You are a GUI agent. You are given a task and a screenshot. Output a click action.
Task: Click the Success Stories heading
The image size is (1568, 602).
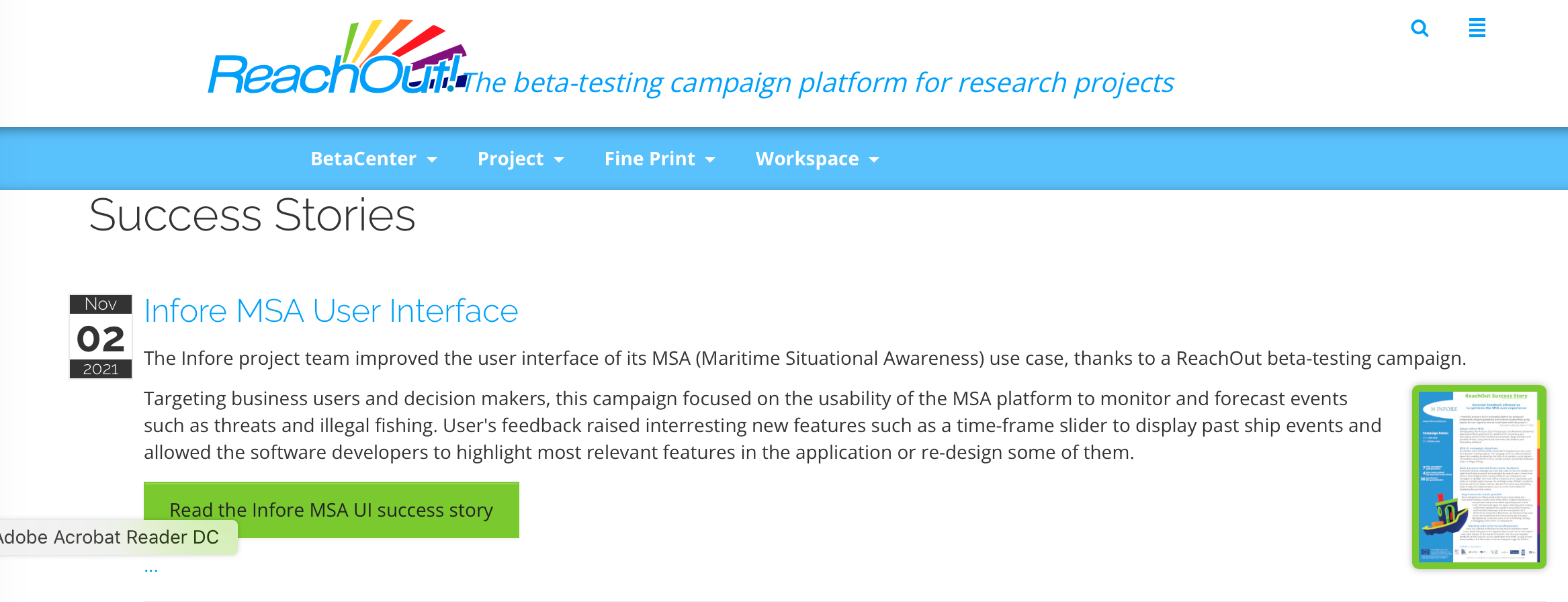click(x=253, y=215)
